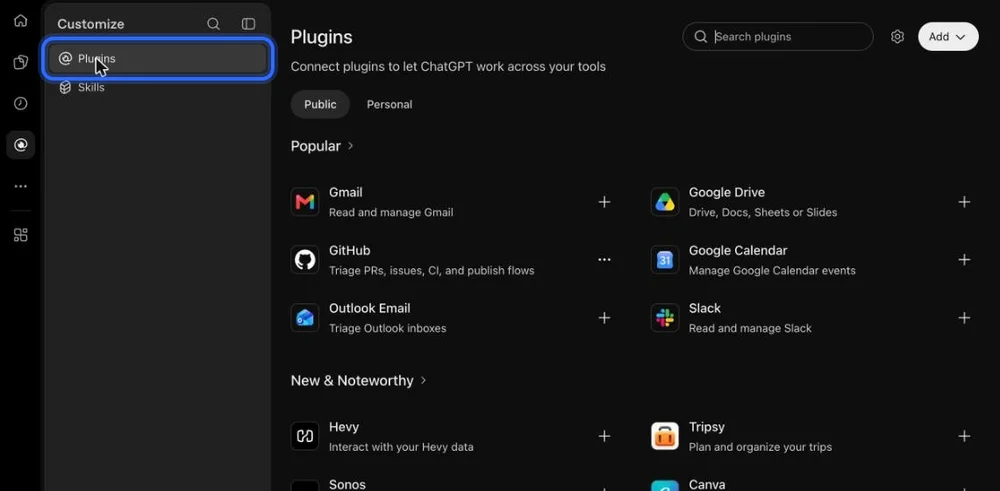Click 'Read and manage Gmail' description
The image size is (1000, 491).
point(391,212)
